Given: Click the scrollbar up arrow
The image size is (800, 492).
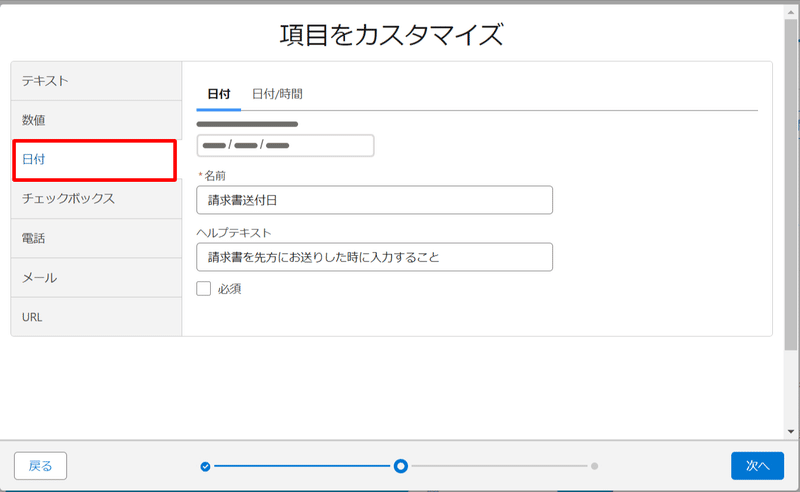Looking at the screenshot, I should (x=791, y=12).
